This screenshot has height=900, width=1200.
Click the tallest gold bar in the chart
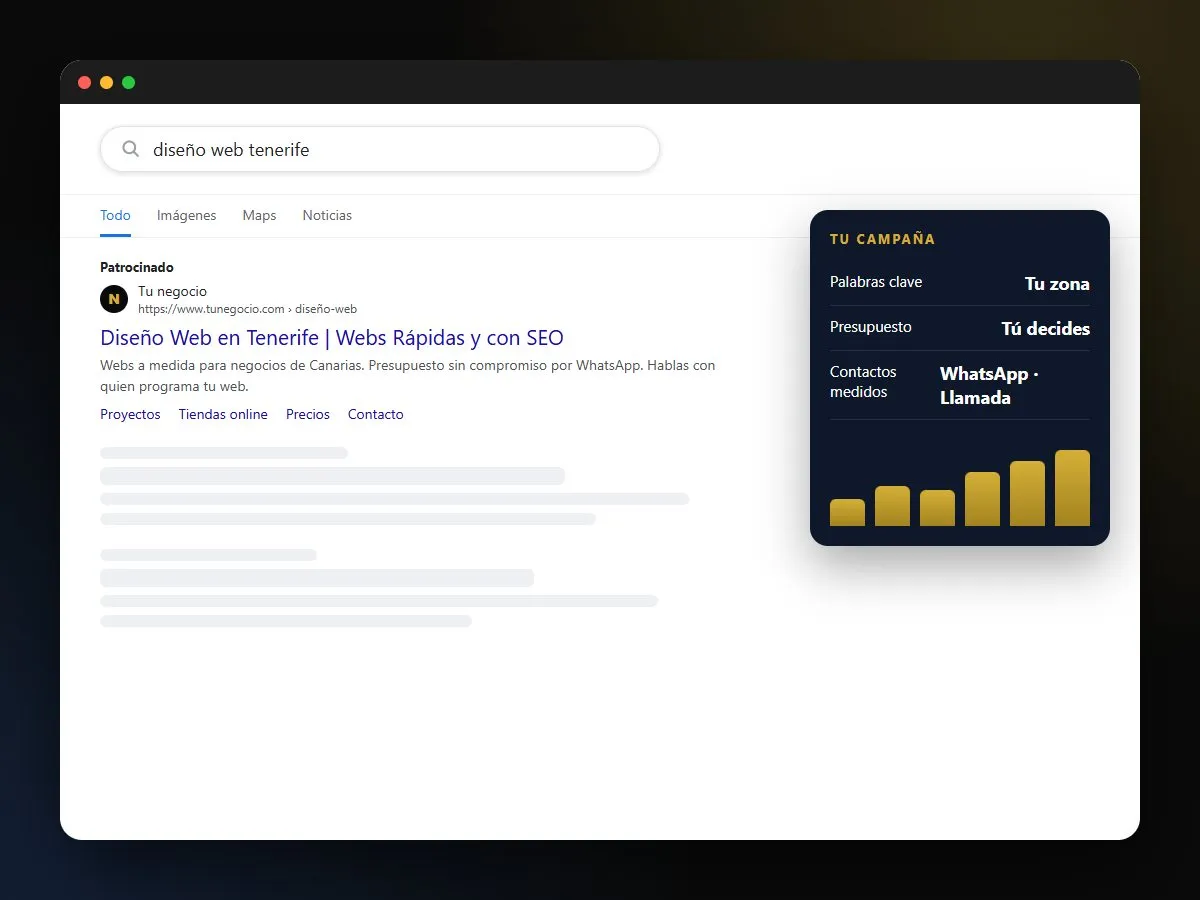1072,488
